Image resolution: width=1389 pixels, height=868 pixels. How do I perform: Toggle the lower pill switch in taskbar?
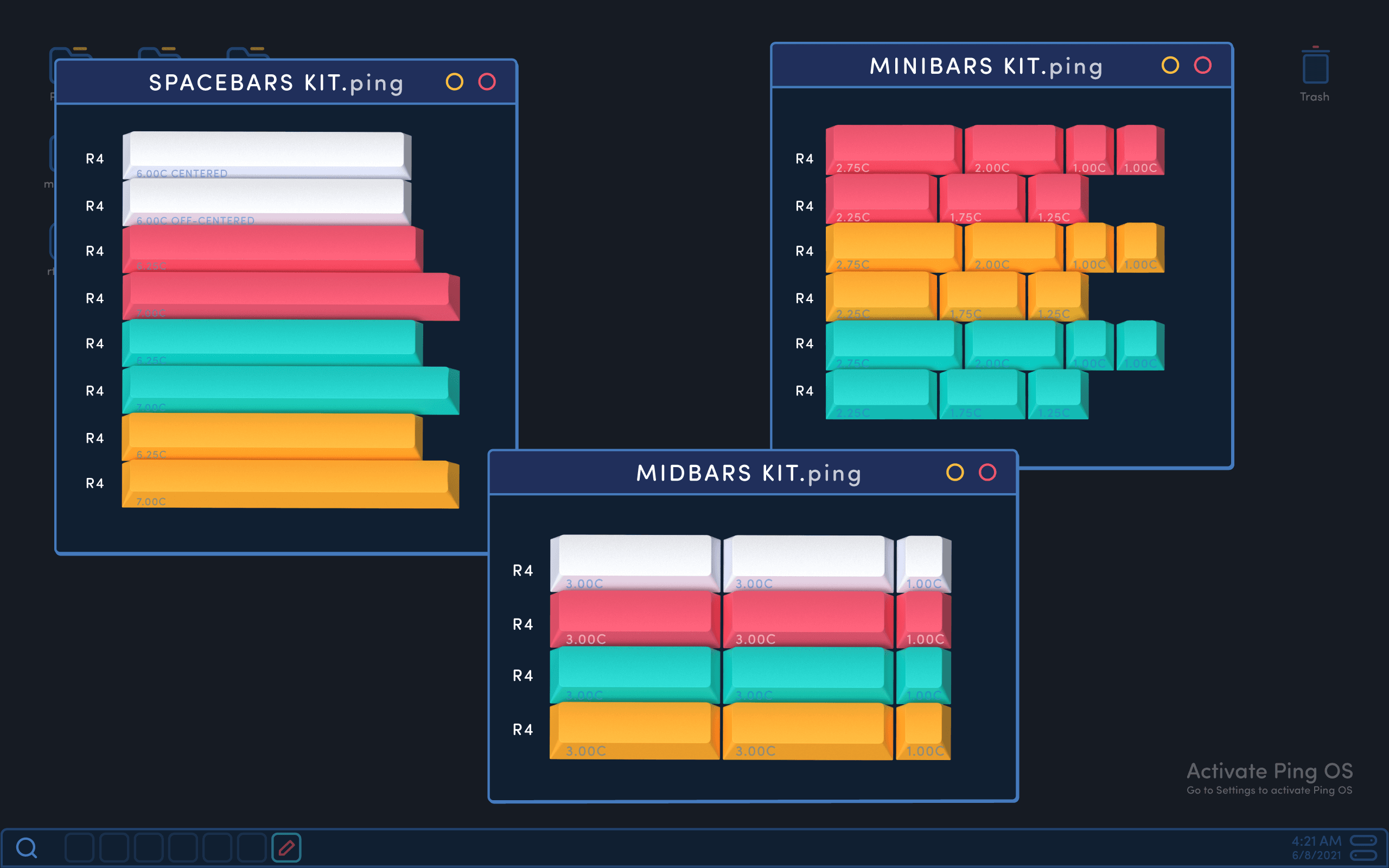pos(1363,856)
